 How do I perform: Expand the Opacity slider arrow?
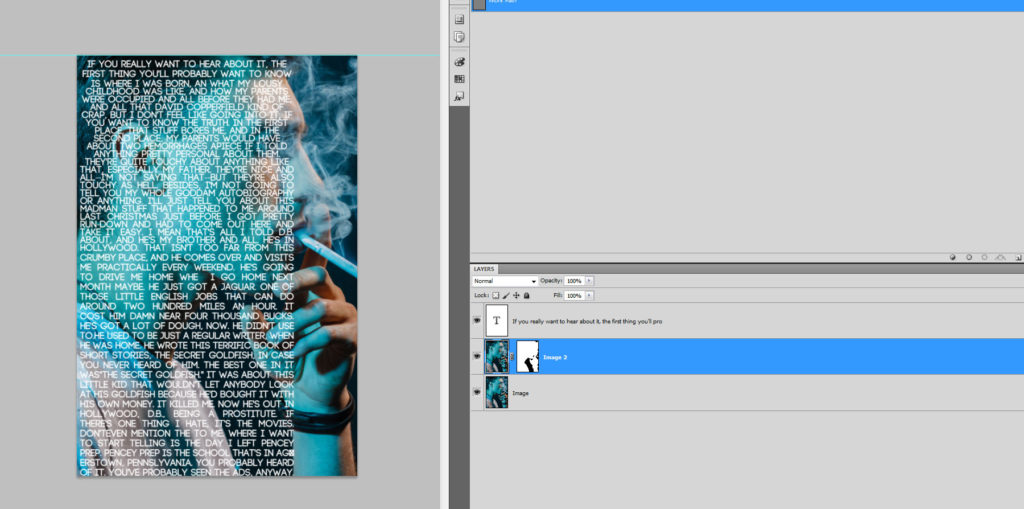pyautogui.click(x=590, y=282)
